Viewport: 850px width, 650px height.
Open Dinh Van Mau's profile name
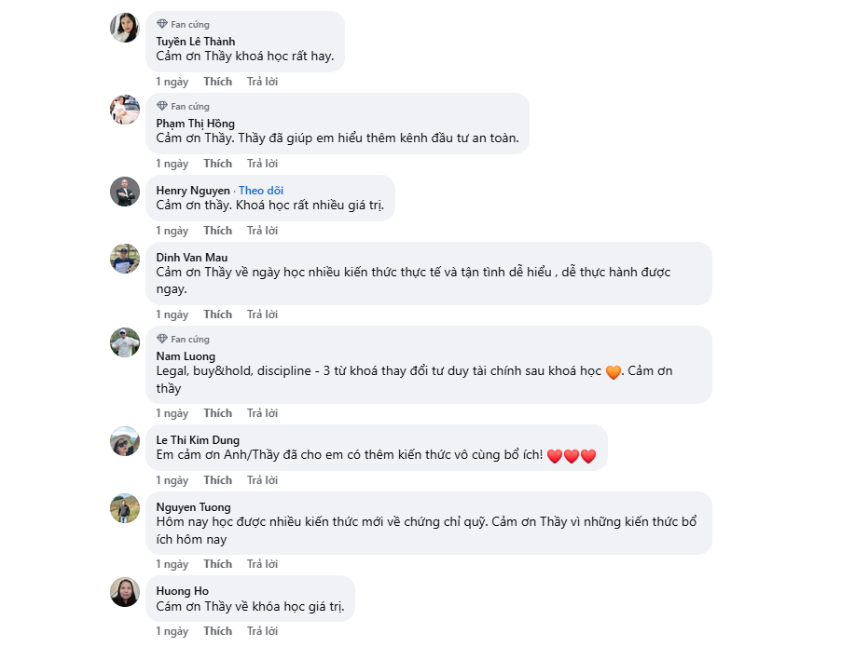(192, 257)
